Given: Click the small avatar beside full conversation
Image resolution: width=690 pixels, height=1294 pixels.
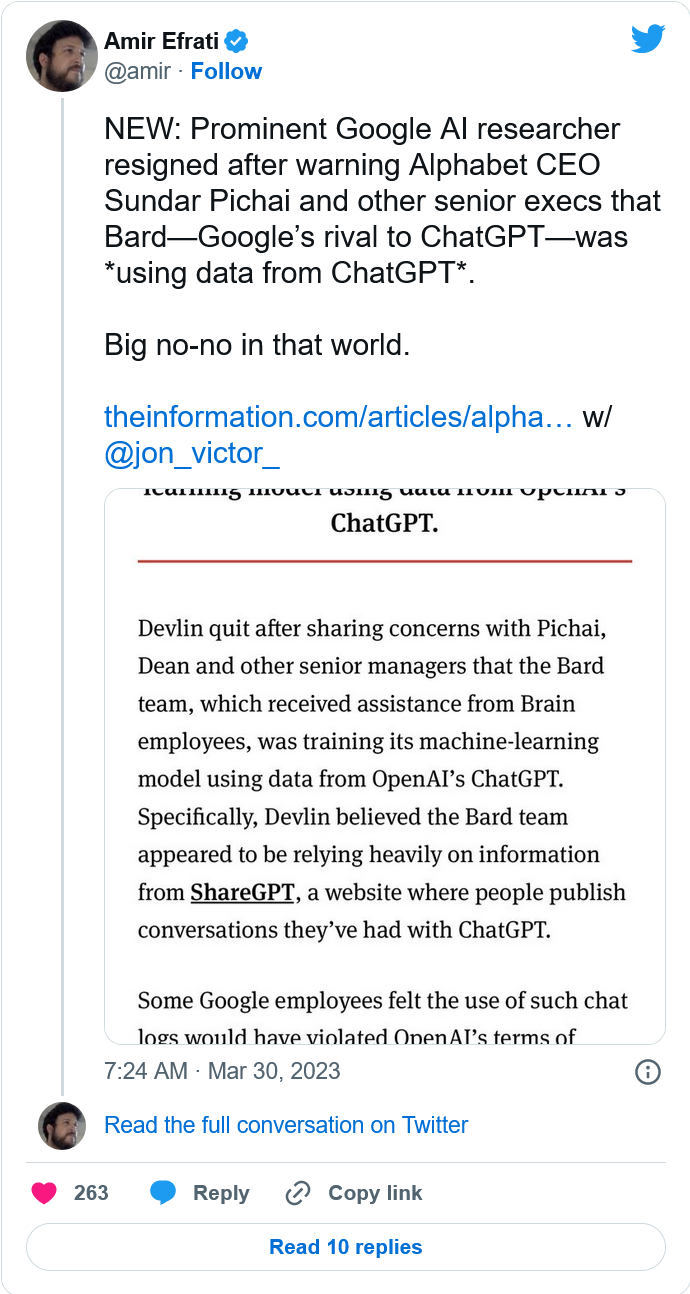Looking at the screenshot, I should 62,1126.
